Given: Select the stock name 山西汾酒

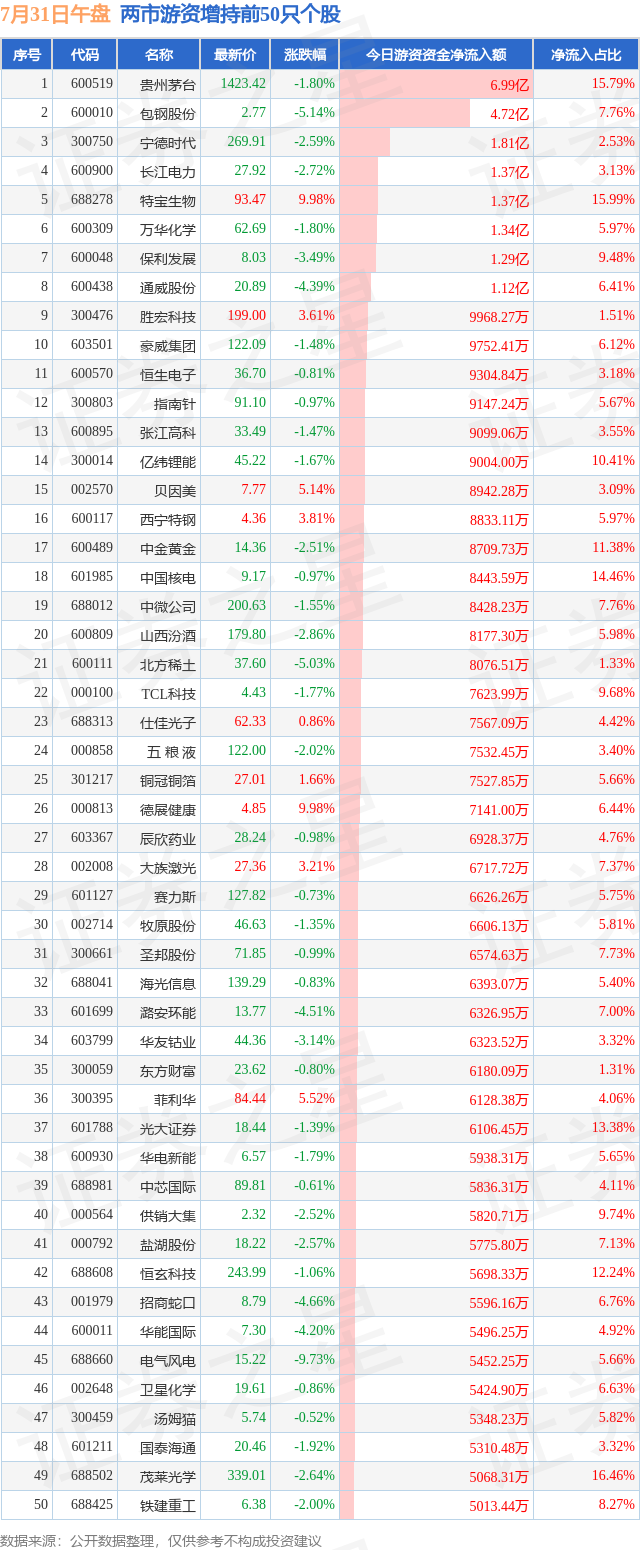Looking at the screenshot, I should click(x=168, y=635).
